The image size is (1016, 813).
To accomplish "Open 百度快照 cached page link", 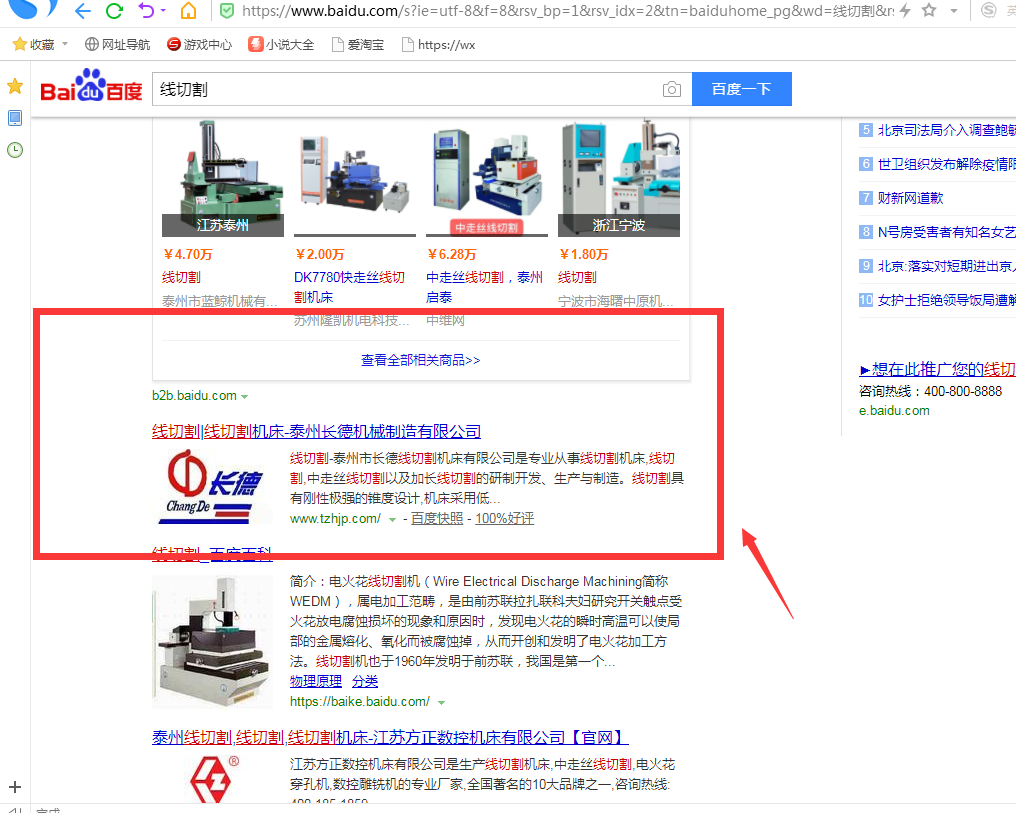I will [437, 518].
